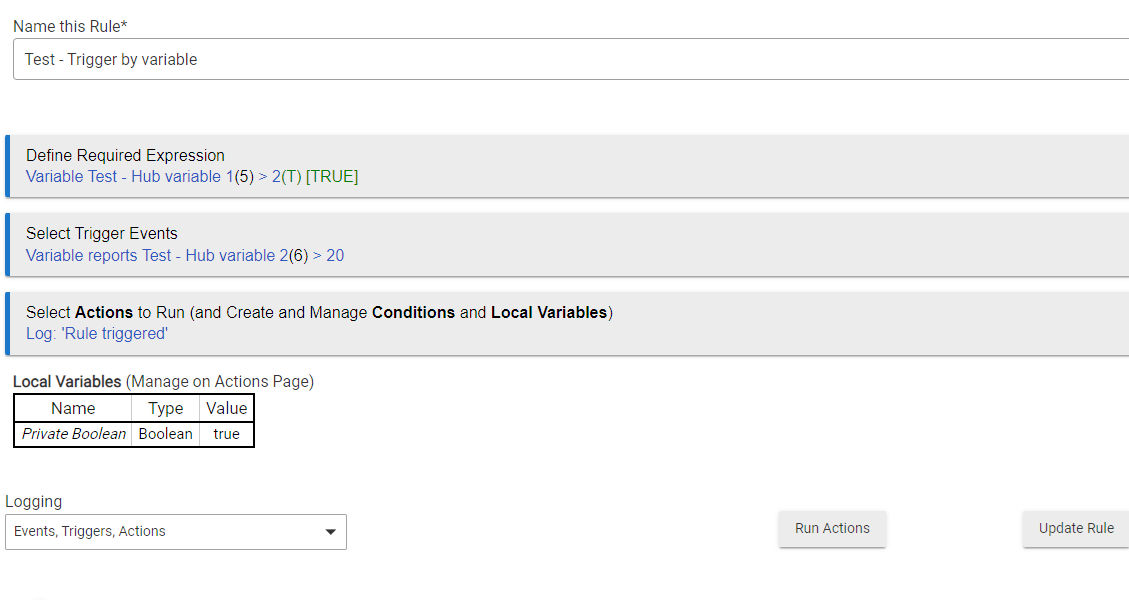
Task: Click the Value column header
Action: 227,408
